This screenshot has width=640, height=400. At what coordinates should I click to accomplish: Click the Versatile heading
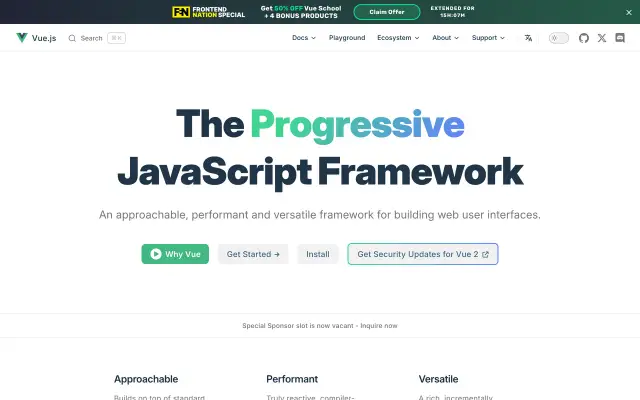(438, 379)
